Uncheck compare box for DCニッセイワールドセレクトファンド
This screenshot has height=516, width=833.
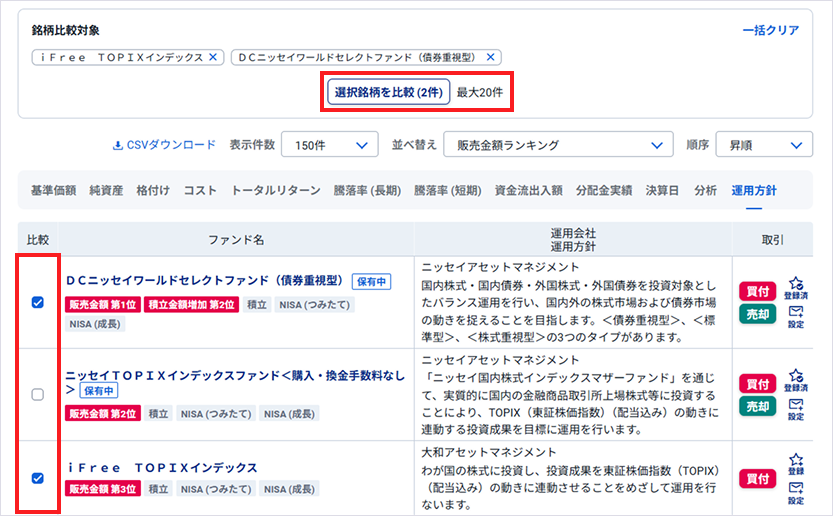click(38, 302)
